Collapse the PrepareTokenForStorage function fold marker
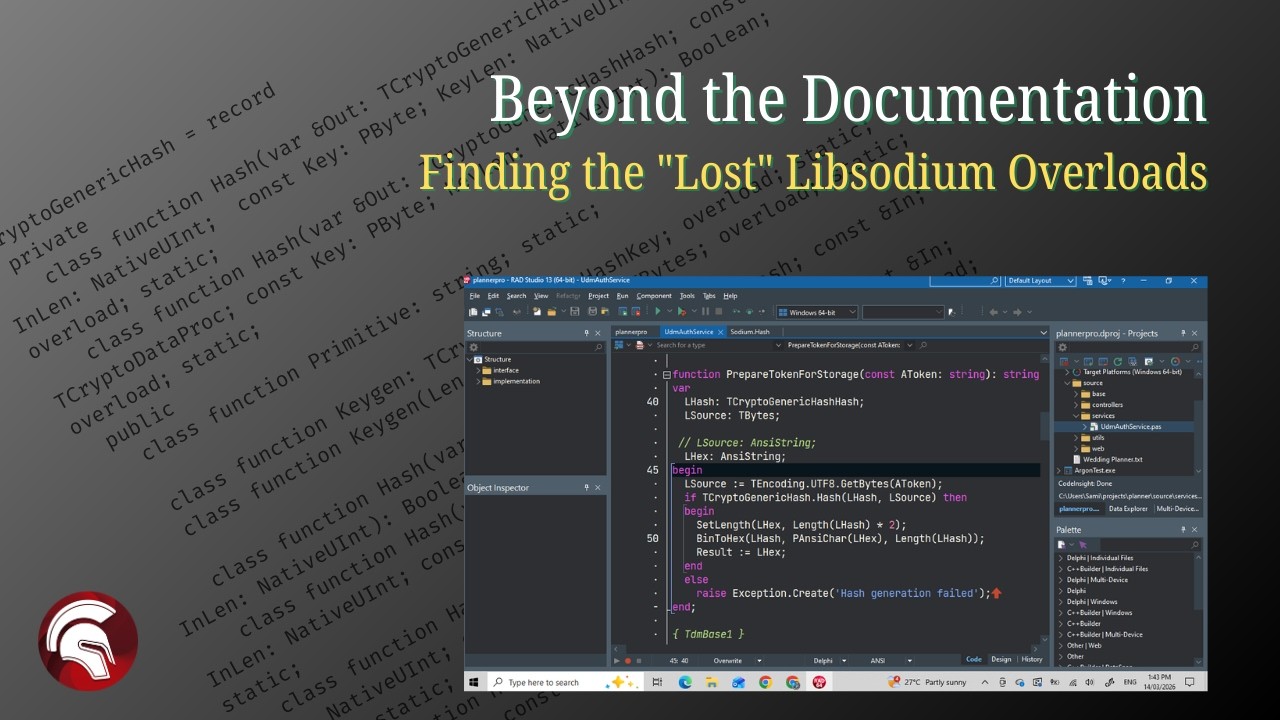 (666, 374)
